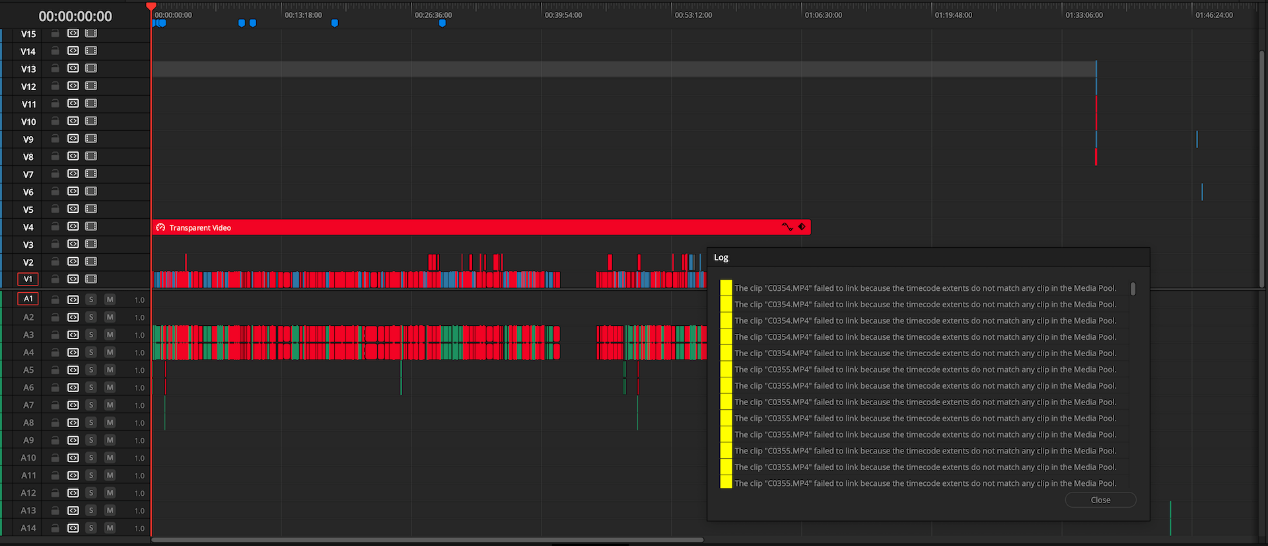
Task: Click the Log dialog vertical scrollbar
Action: pyautogui.click(x=1133, y=288)
